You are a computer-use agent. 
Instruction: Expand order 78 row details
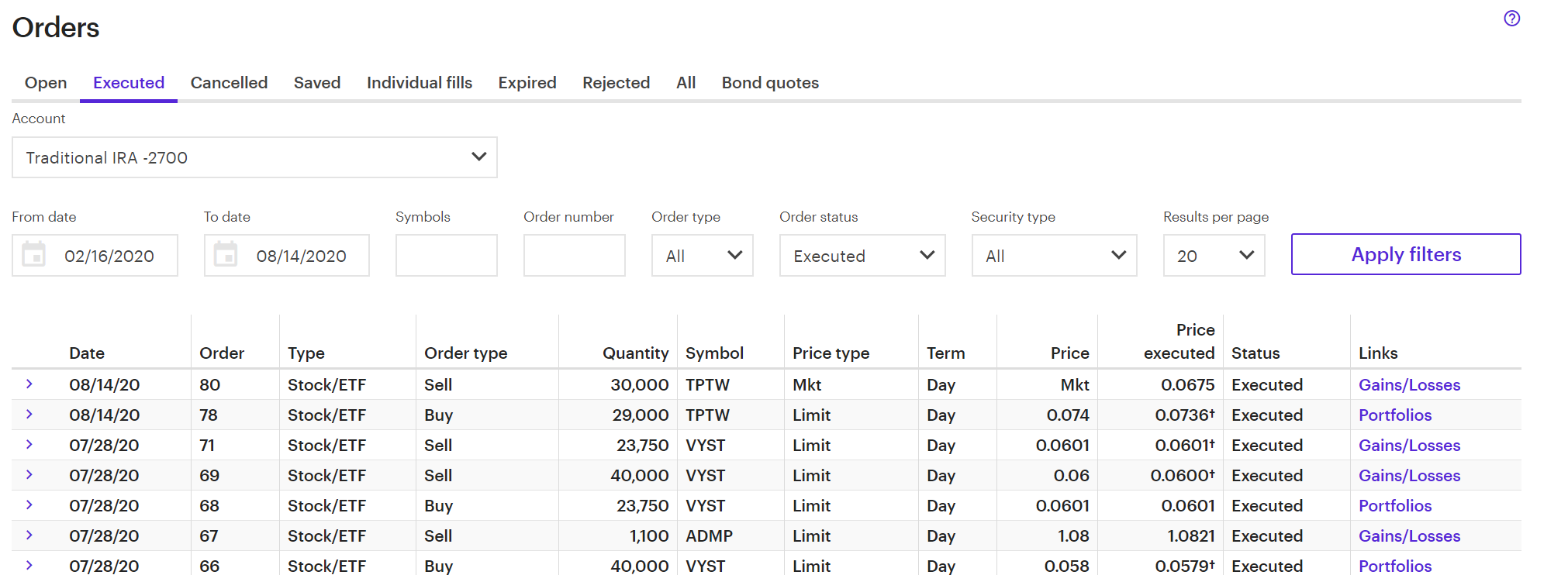click(29, 415)
